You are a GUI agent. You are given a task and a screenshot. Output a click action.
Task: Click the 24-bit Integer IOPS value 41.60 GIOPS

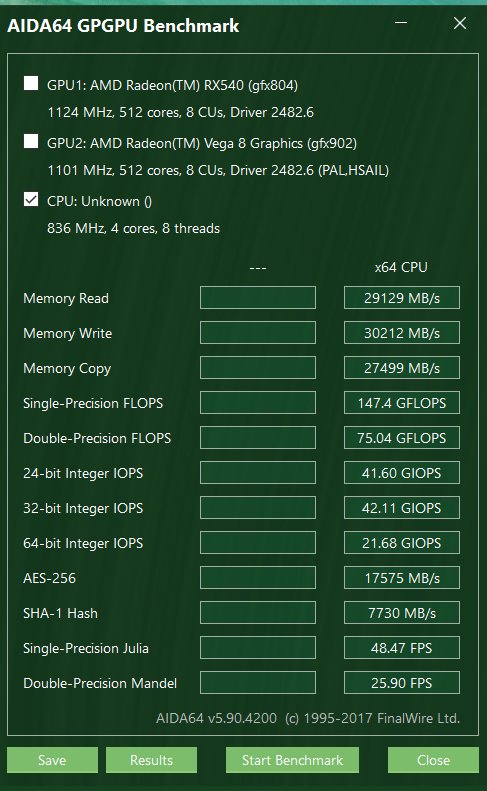402,473
